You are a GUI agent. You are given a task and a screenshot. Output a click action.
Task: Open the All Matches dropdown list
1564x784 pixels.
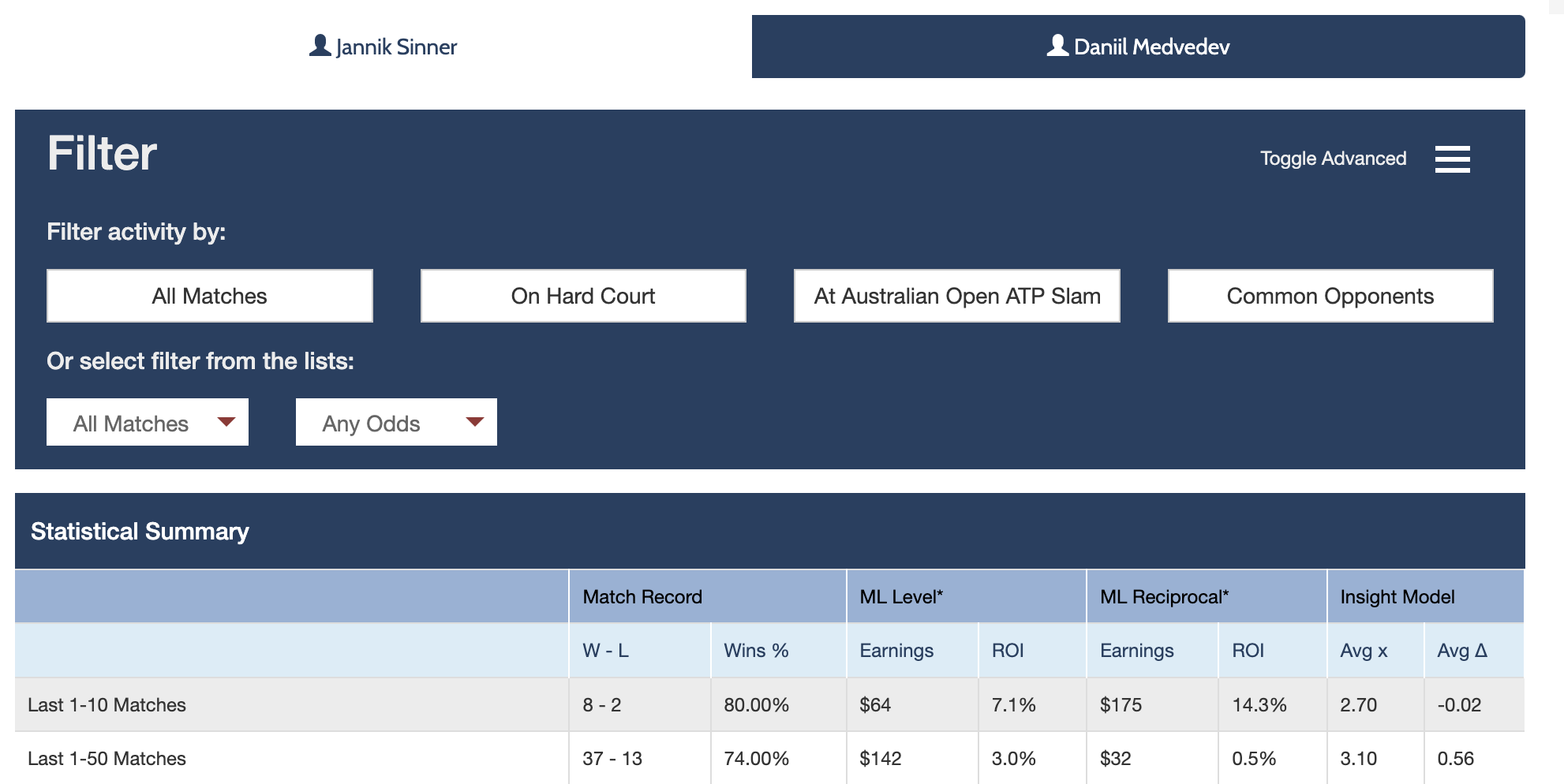tap(148, 422)
